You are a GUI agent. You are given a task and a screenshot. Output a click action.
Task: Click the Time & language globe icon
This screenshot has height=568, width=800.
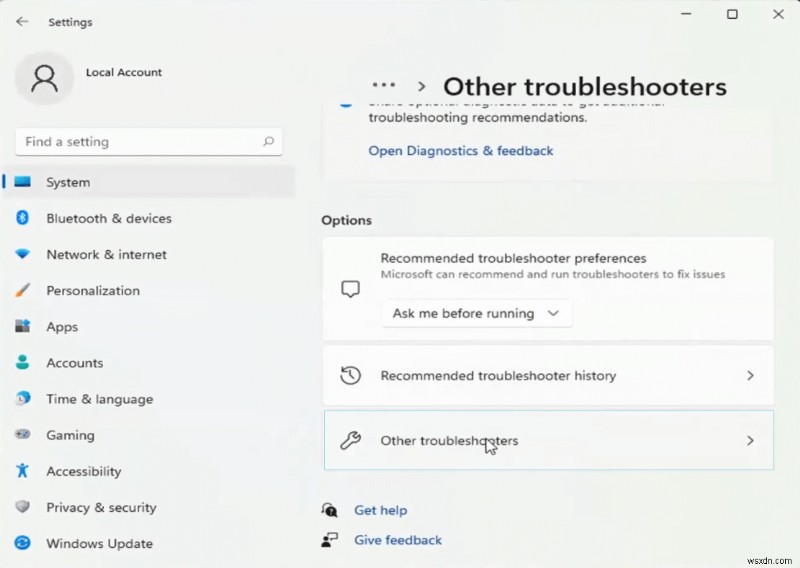pos(22,398)
